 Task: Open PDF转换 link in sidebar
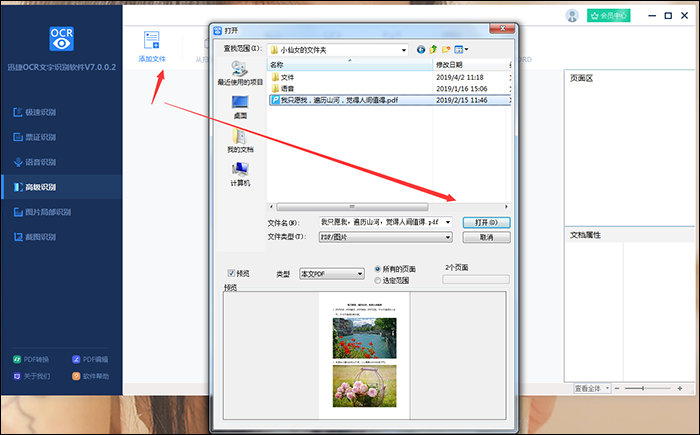[x=31, y=360]
